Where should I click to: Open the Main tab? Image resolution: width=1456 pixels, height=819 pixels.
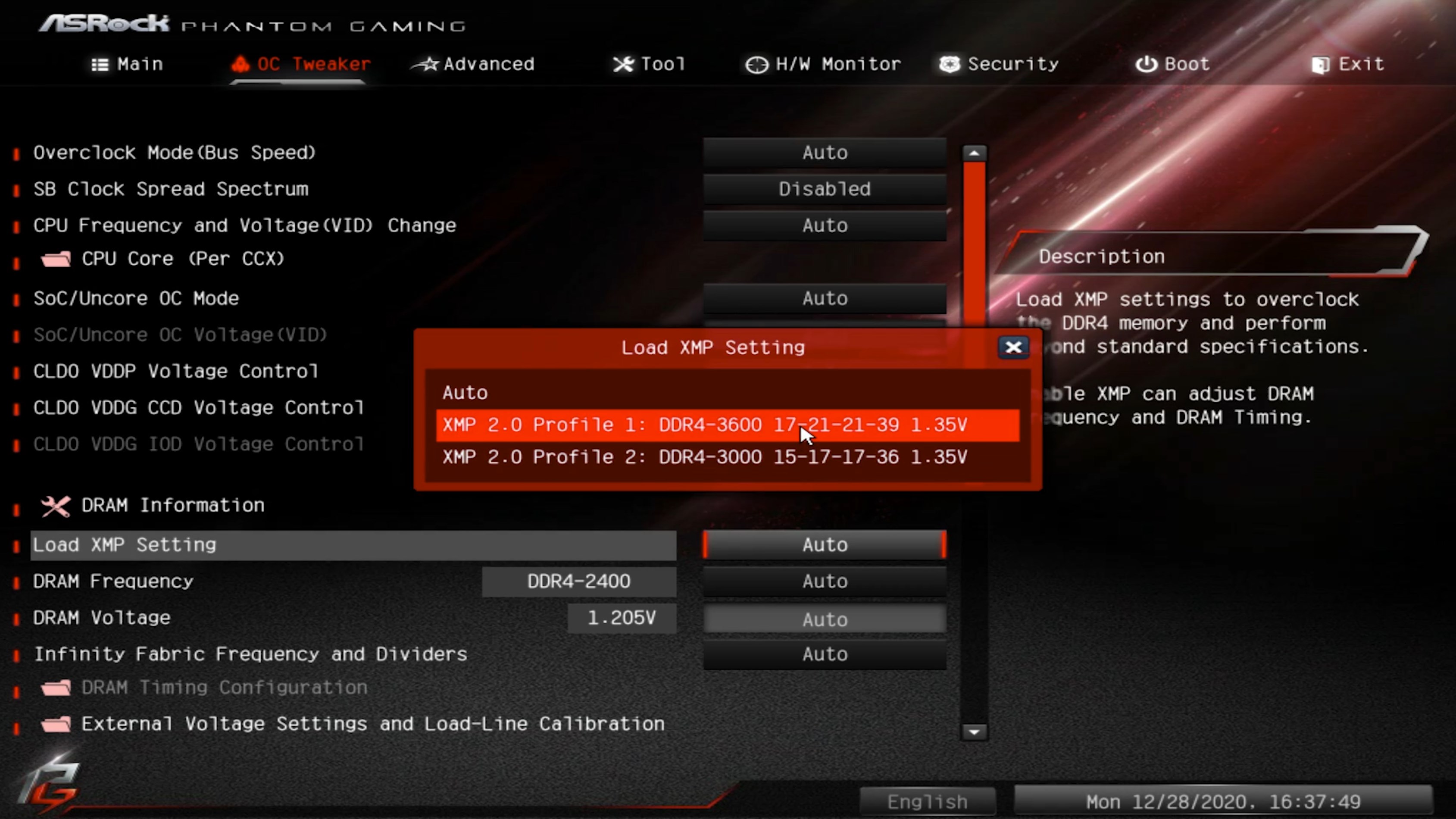point(128,64)
